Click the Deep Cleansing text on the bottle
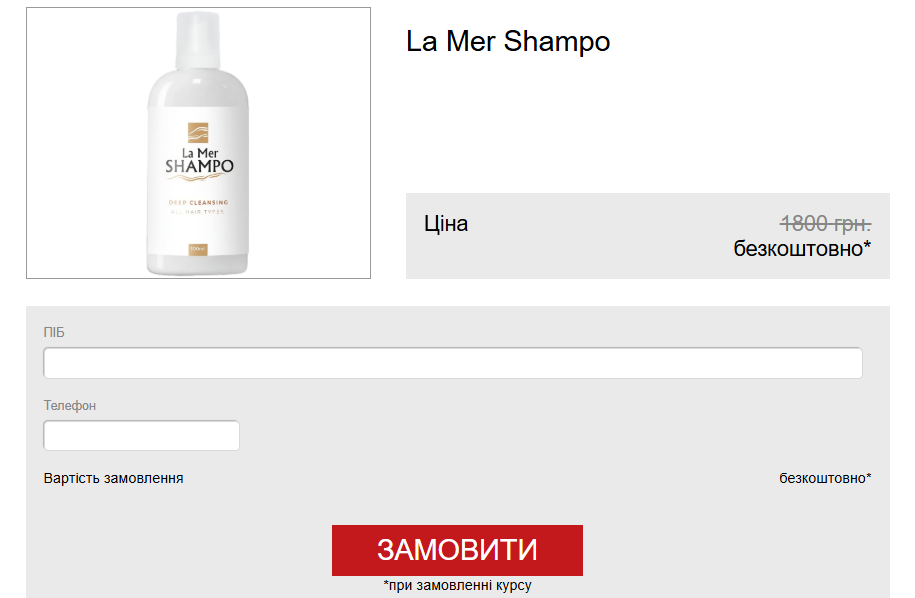This screenshot has height=598, width=915. click(x=198, y=202)
